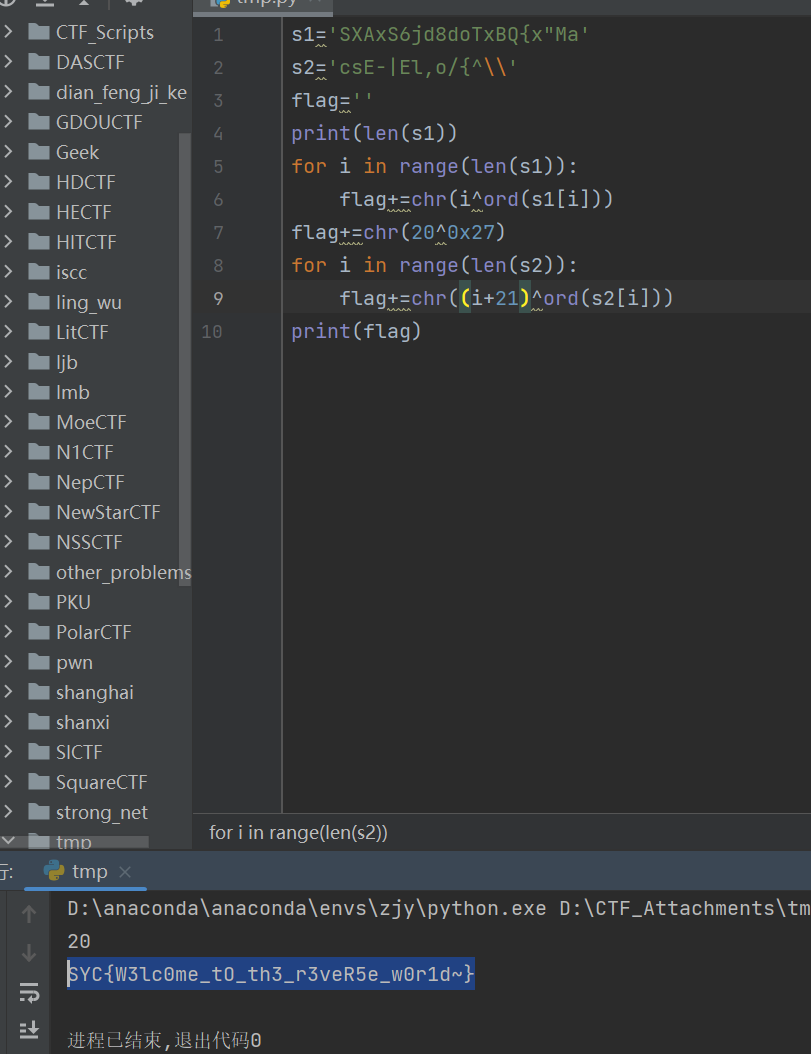
Task: Expand the PolarCTF folder chevron
Action: [x=9, y=632]
